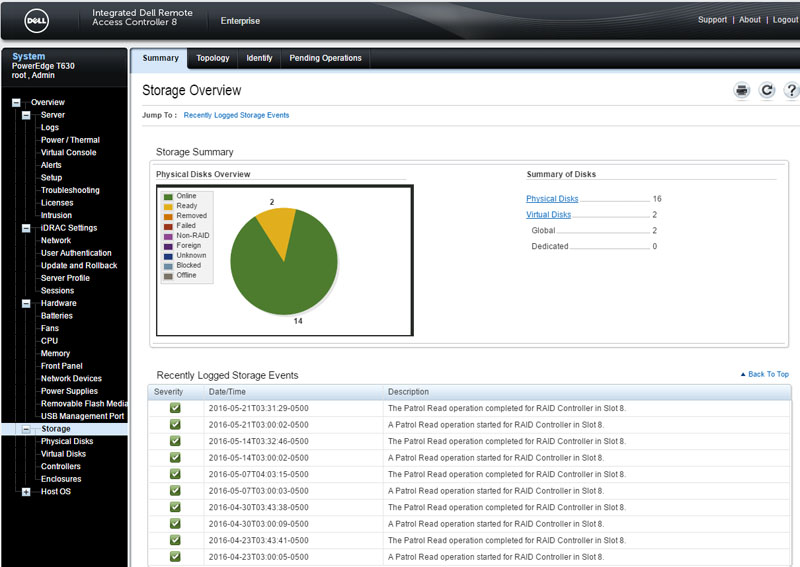The height and width of the screenshot is (567, 800).
Task: Switch to the Topology tab
Action: click(x=213, y=58)
